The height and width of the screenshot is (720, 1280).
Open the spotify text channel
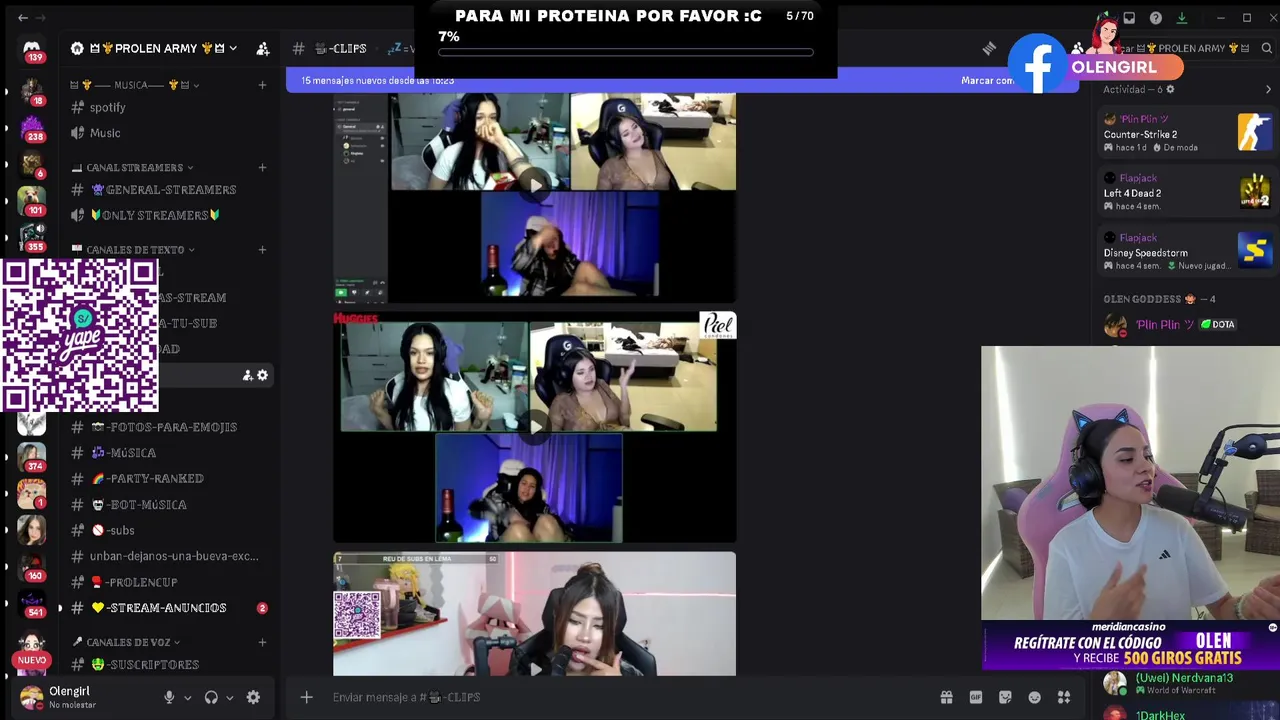tap(168, 107)
